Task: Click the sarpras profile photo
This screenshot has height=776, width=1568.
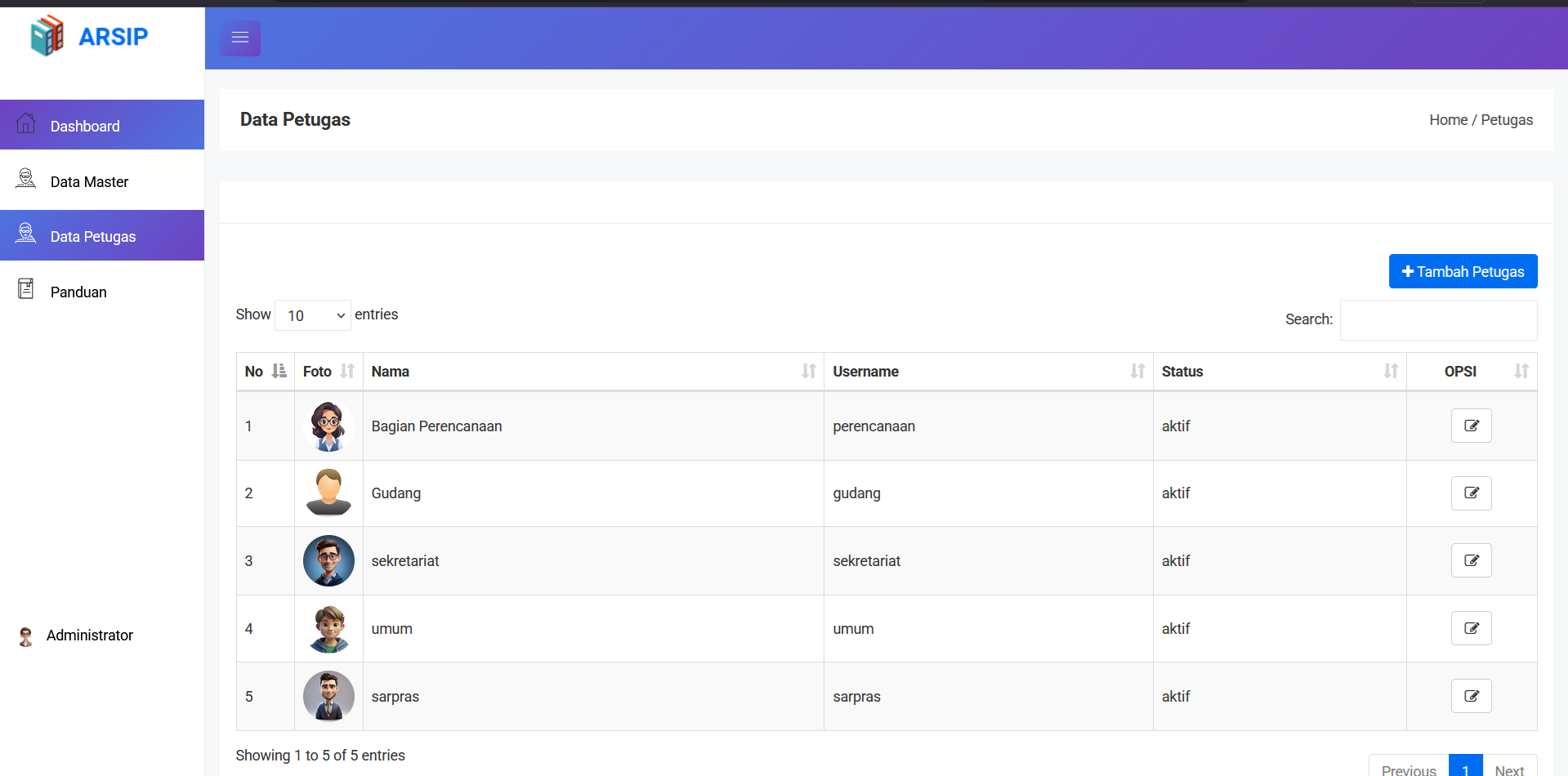Action: tap(328, 696)
